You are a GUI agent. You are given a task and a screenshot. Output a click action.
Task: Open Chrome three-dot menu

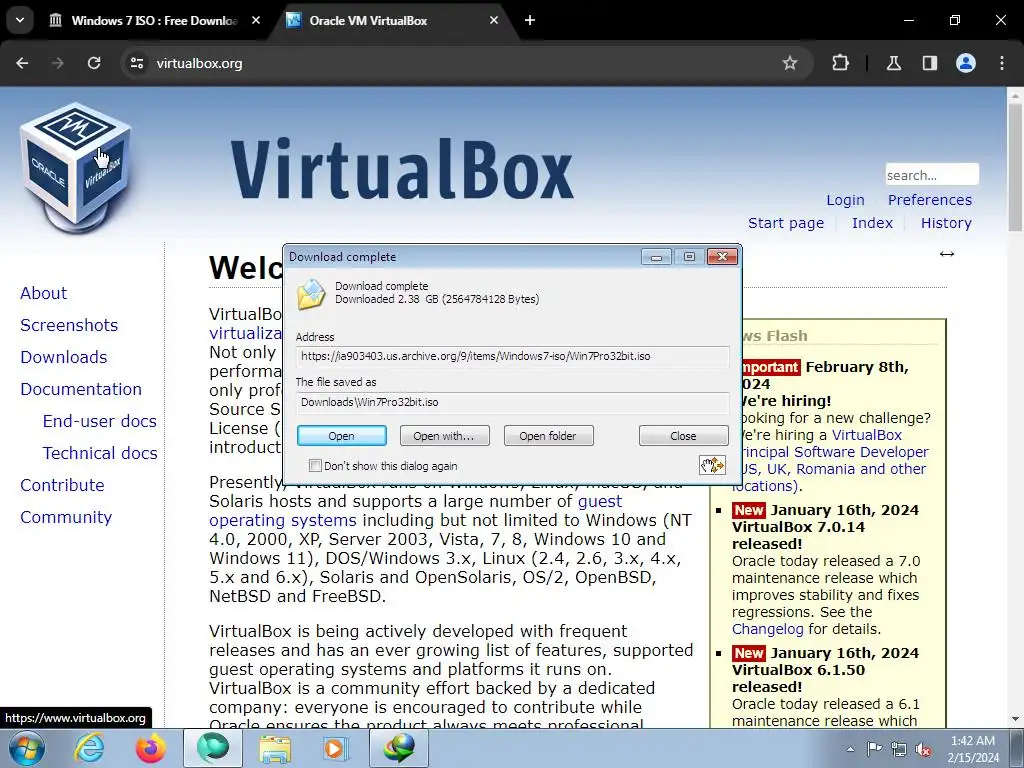click(1002, 63)
